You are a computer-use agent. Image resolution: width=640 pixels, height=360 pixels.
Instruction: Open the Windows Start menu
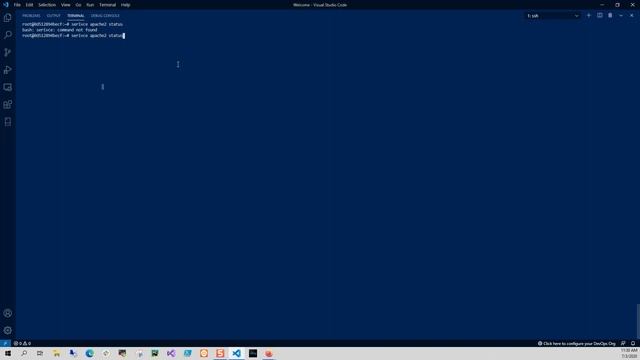pos(7,353)
